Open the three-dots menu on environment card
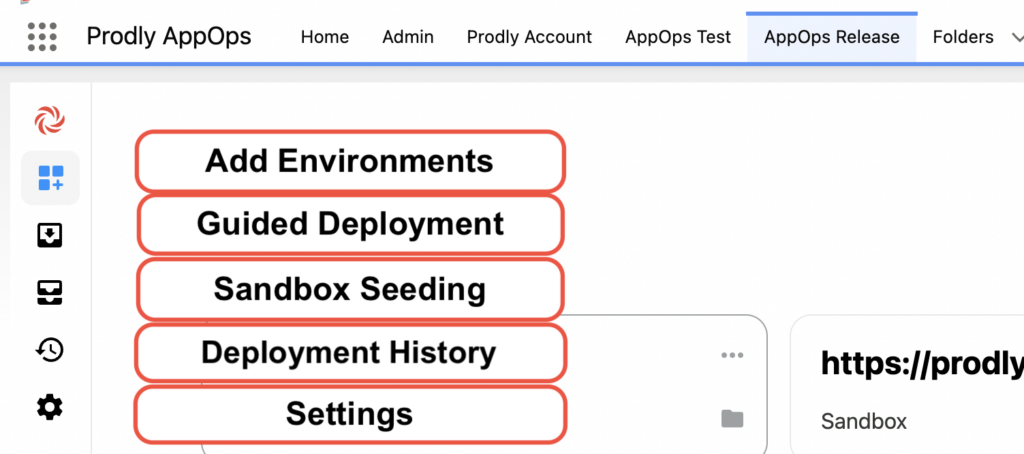 pos(732,355)
